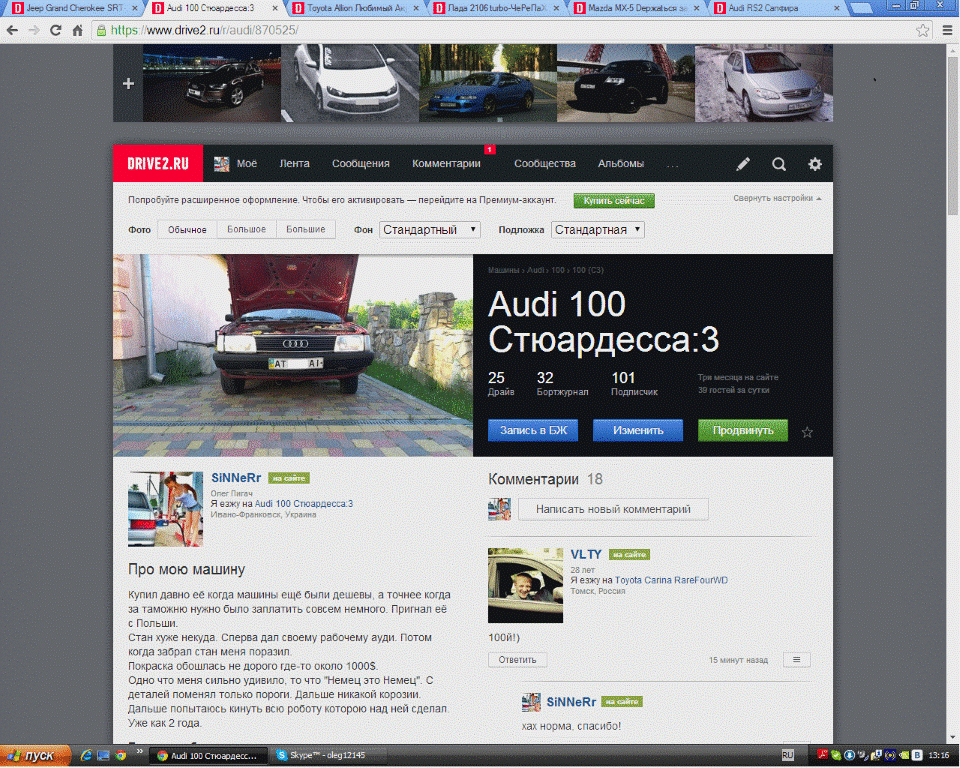Open Мое in the navbar
960x768 pixels.
(247, 164)
